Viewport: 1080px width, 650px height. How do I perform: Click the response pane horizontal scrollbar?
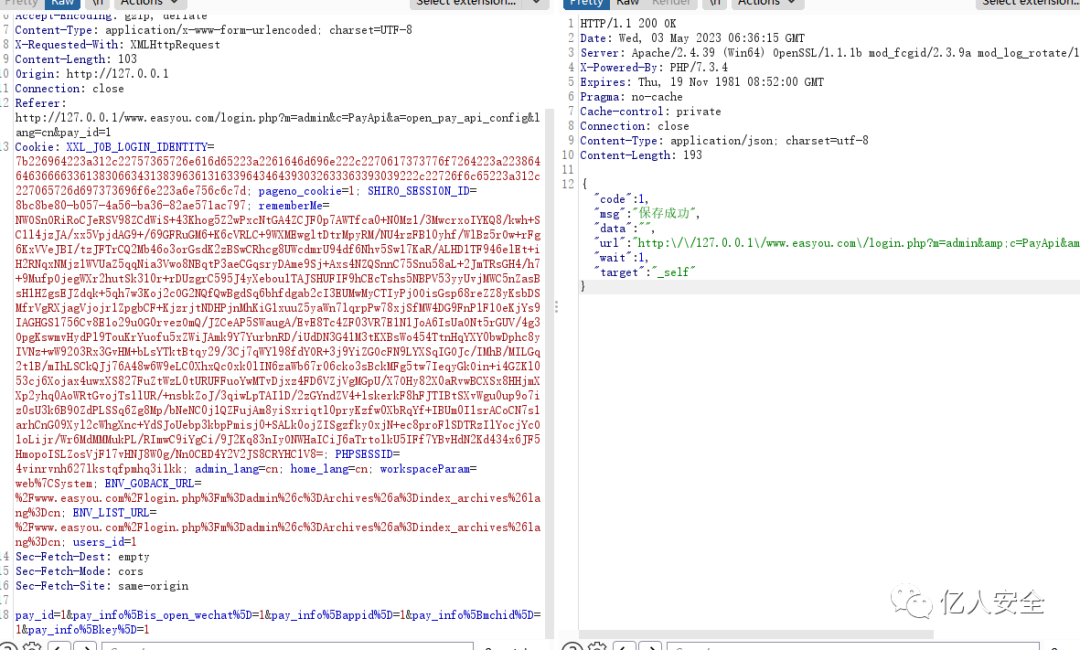click(x=756, y=634)
